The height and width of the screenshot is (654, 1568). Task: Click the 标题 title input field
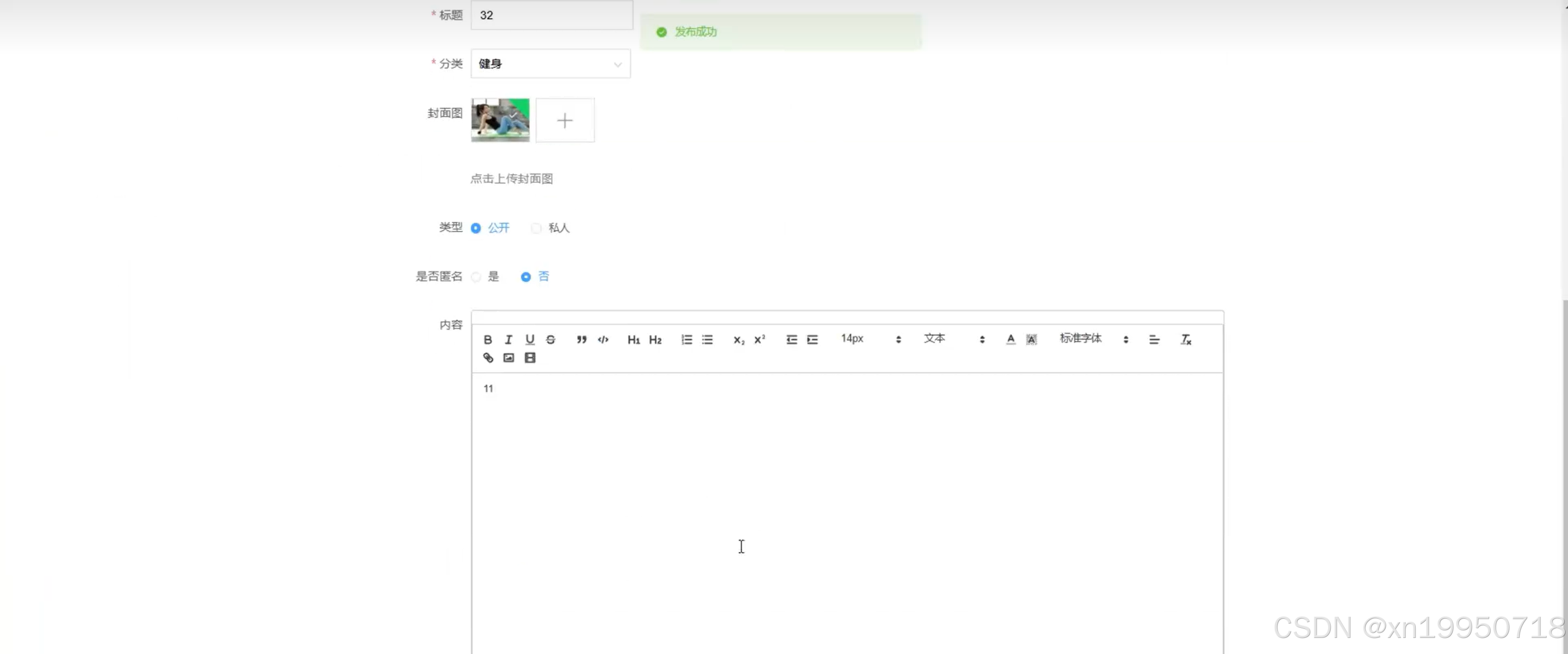click(x=552, y=15)
